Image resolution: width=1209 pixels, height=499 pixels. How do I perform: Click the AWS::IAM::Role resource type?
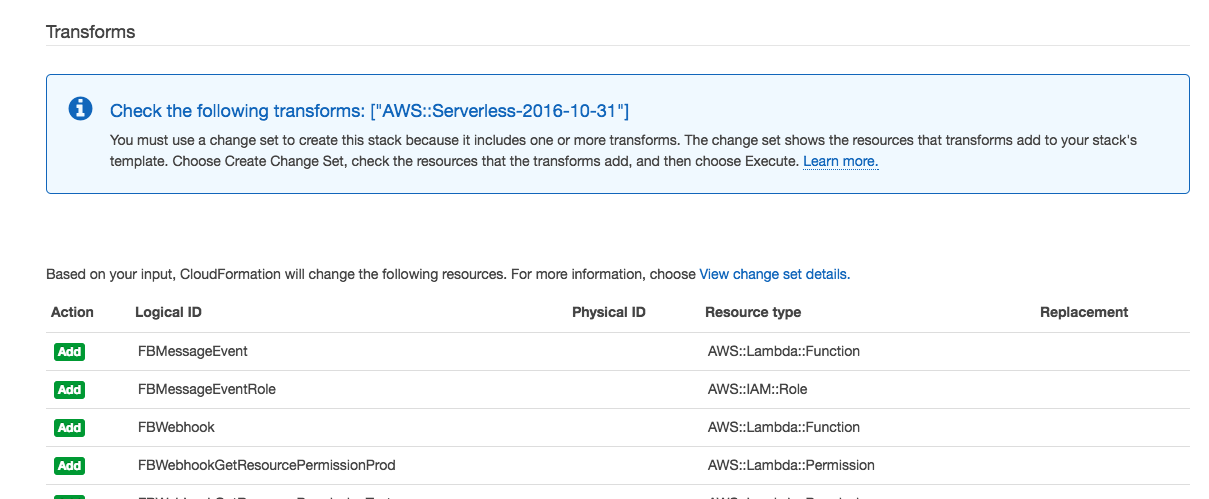[x=757, y=389]
